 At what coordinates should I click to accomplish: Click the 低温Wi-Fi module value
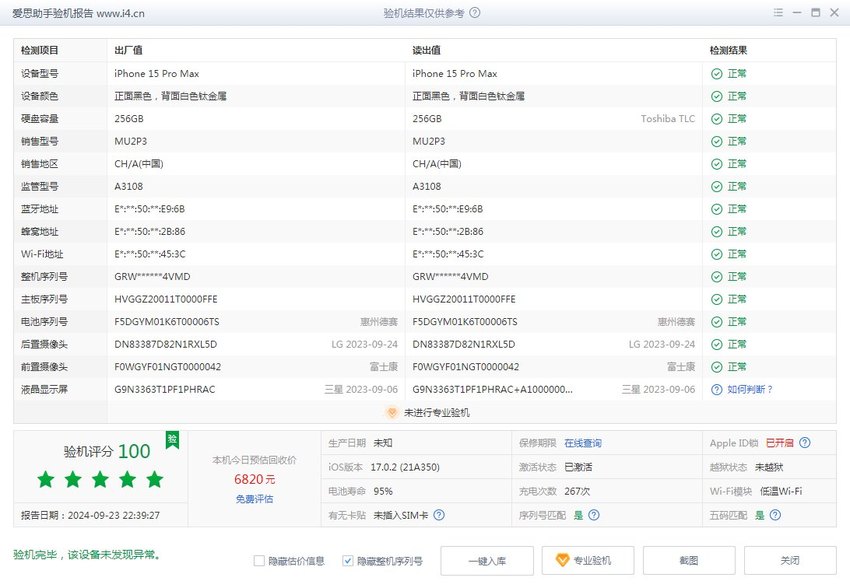pyautogui.click(x=781, y=492)
